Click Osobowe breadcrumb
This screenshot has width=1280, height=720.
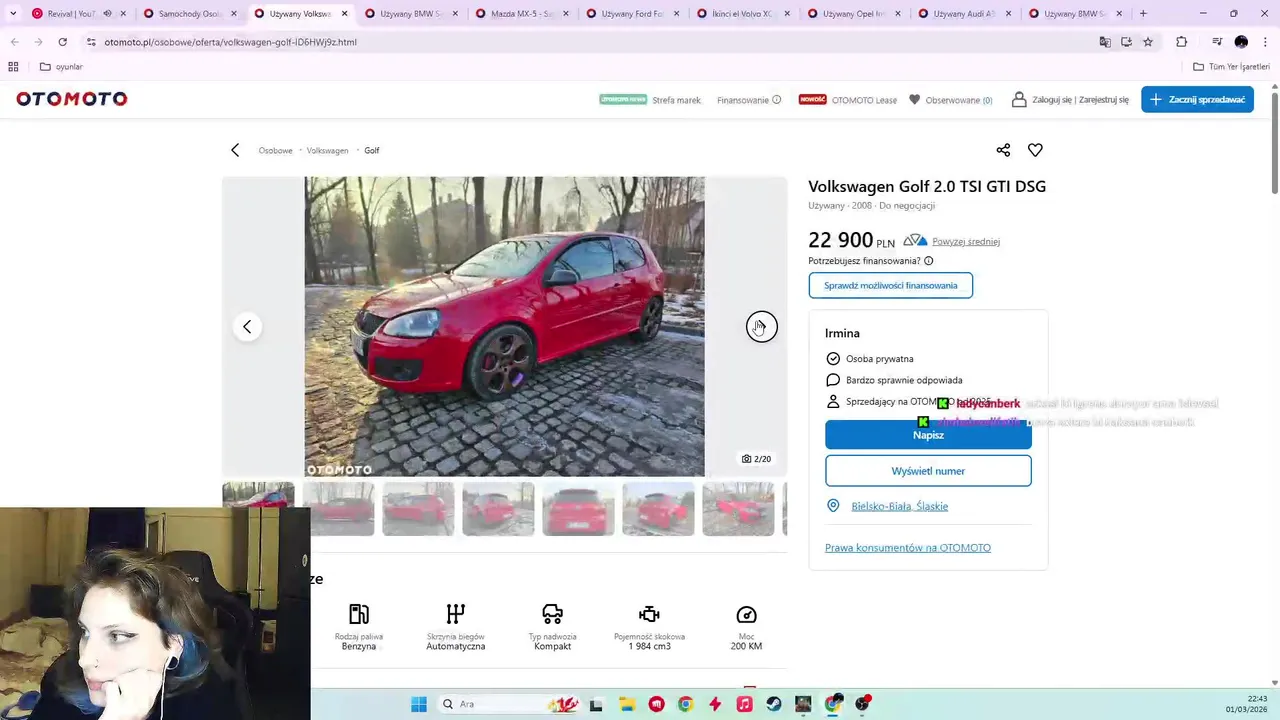[x=275, y=150]
